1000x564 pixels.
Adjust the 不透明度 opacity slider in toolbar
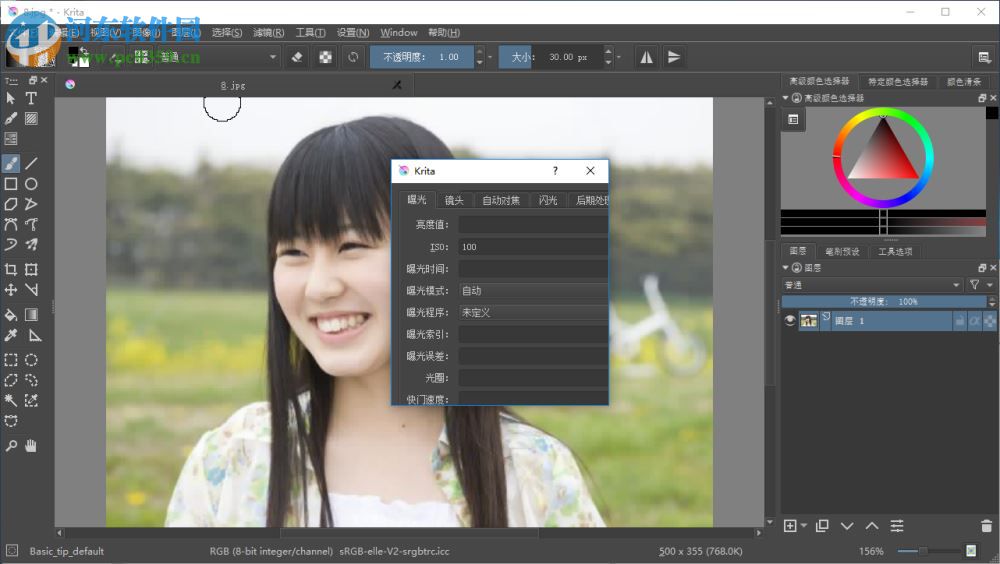[x=422, y=57]
